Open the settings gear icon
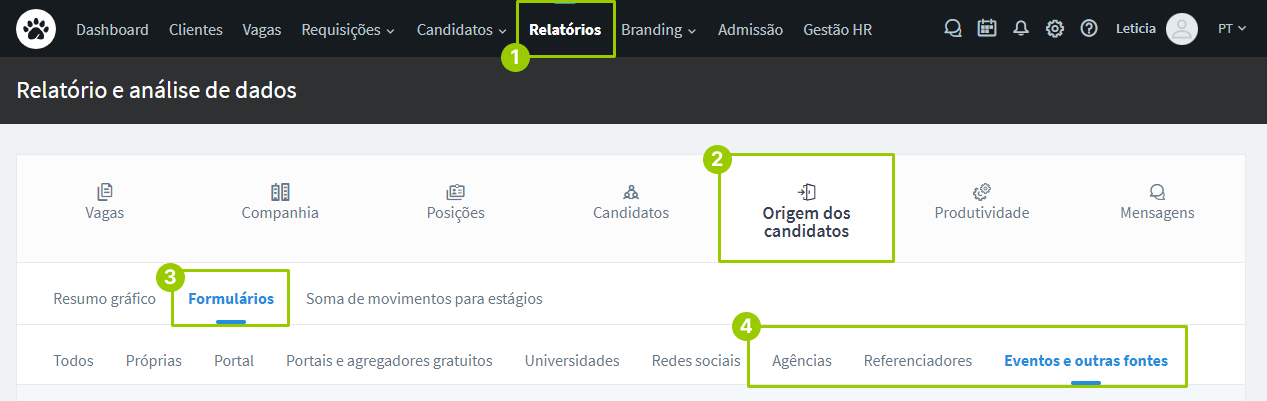1267x401 pixels. click(1055, 29)
